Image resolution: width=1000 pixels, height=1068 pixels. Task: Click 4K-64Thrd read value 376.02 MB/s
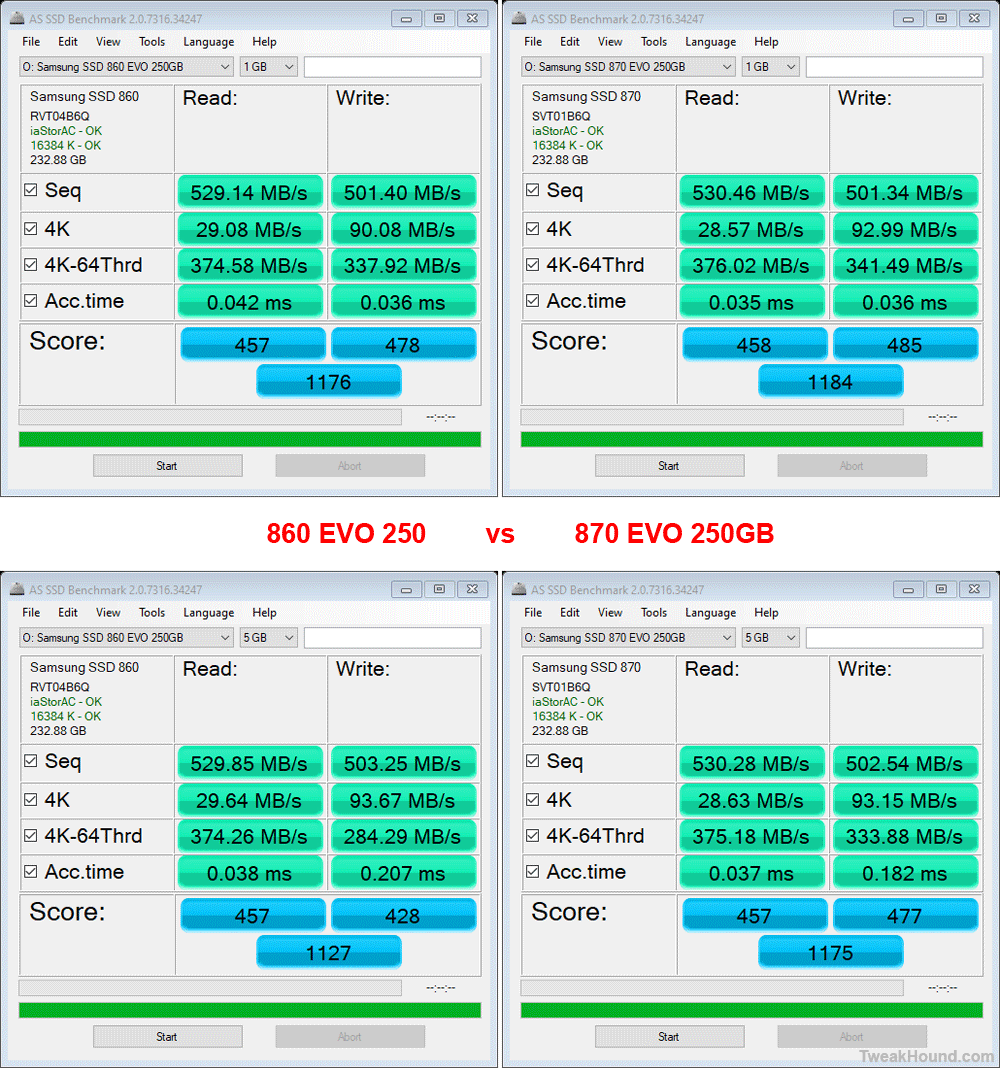pos(751,266)
